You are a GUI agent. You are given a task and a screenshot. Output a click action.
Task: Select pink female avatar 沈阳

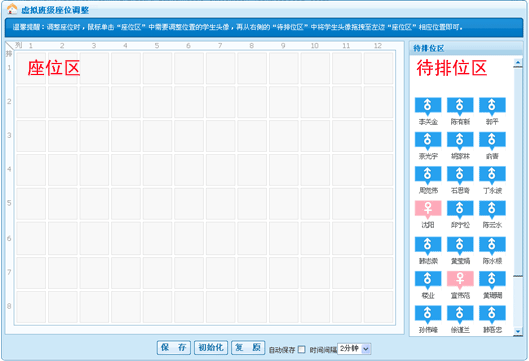coord(428,209)
